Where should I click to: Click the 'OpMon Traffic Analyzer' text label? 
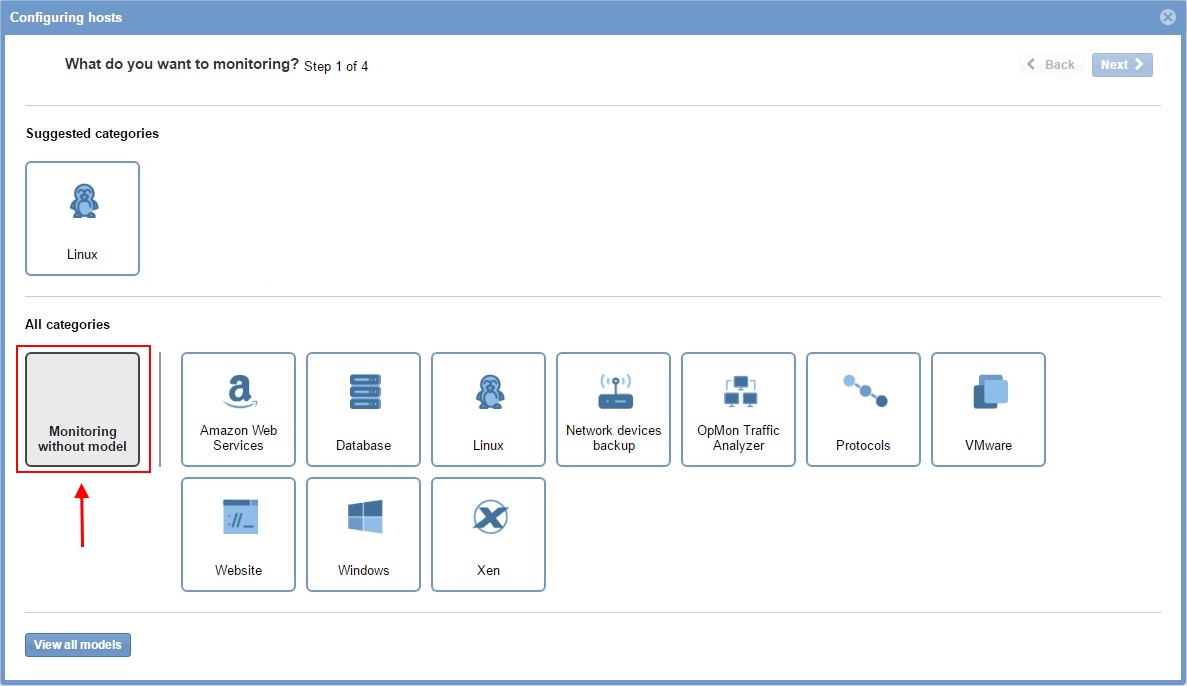click(x=738, y=438)
